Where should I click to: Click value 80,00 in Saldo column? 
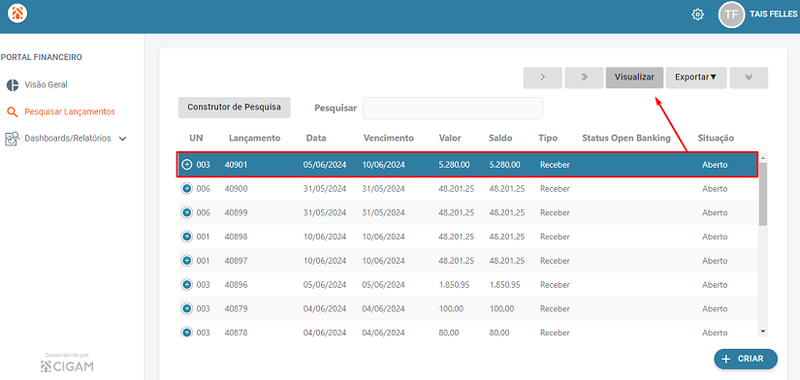[499, 333]
